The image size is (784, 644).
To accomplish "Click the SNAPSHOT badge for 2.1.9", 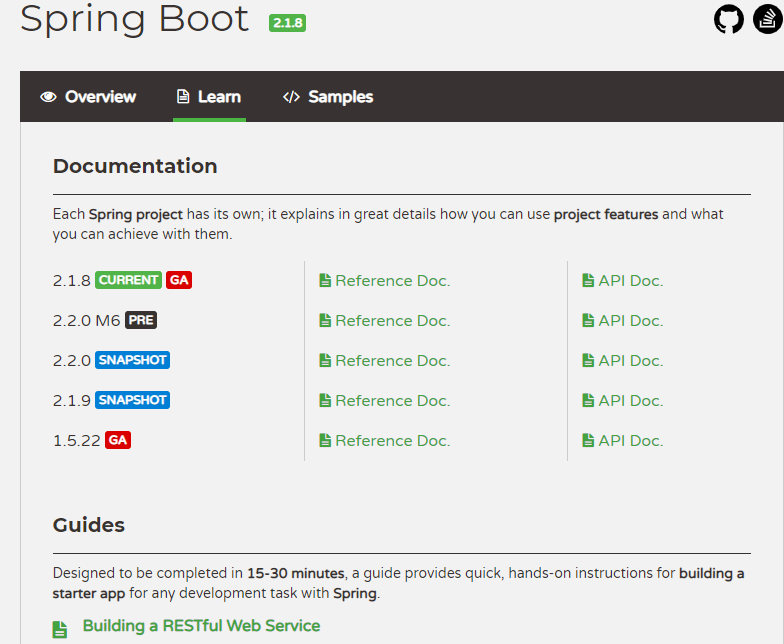I will click(x=132, y=400).
